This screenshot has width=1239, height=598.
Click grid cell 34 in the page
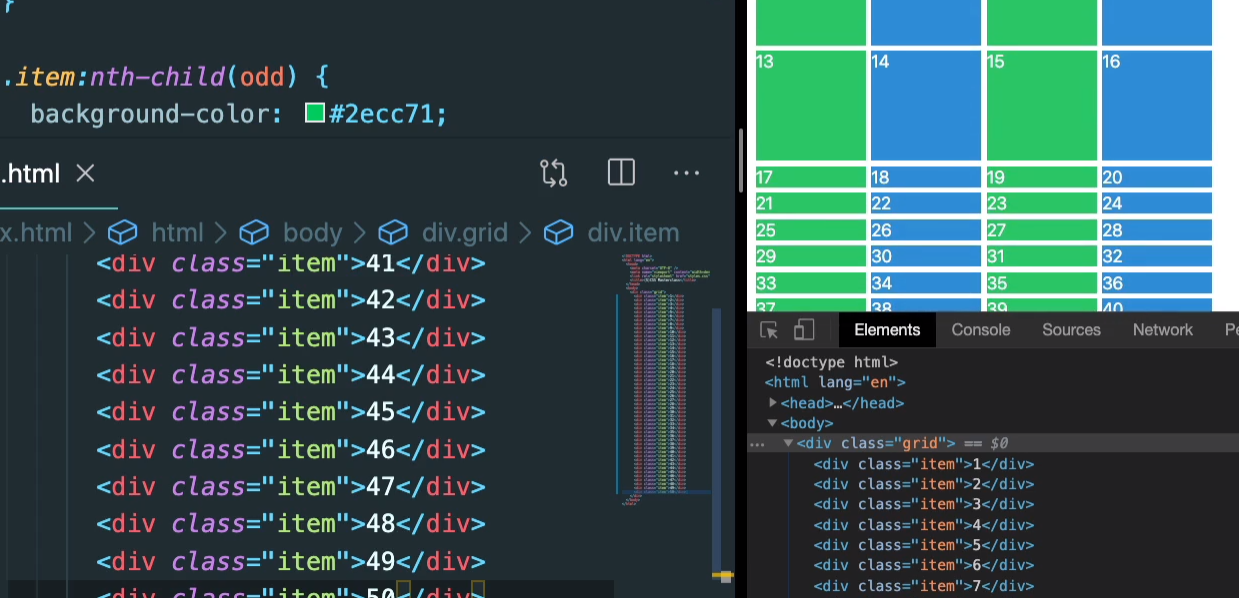[926, 283]
